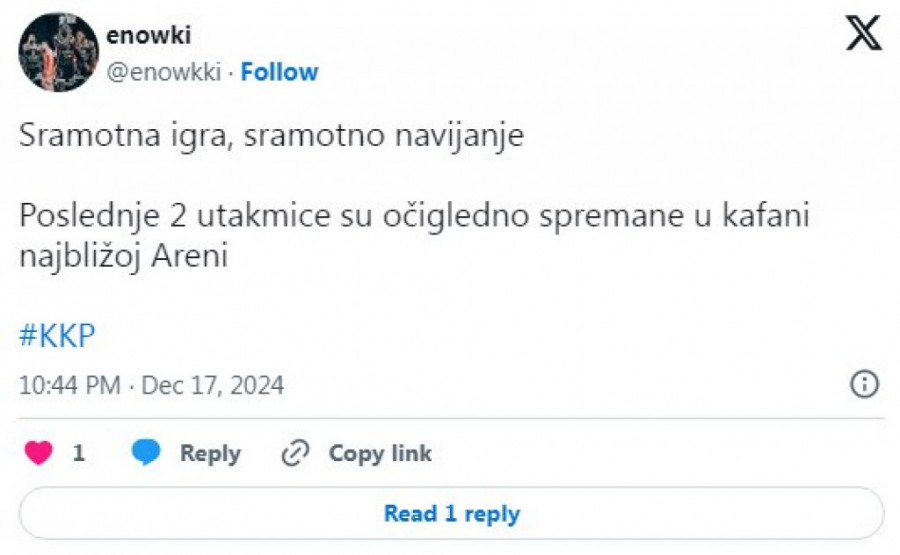
Task: Select the Copy link text
Action: 380,453
